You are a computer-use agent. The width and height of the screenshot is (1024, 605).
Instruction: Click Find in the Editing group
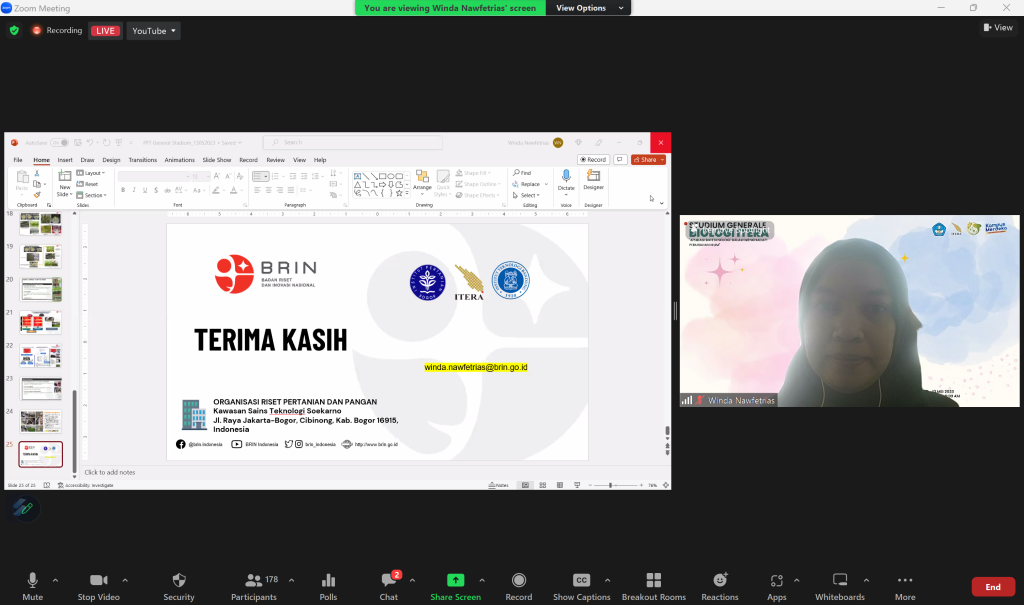[522, 173]
